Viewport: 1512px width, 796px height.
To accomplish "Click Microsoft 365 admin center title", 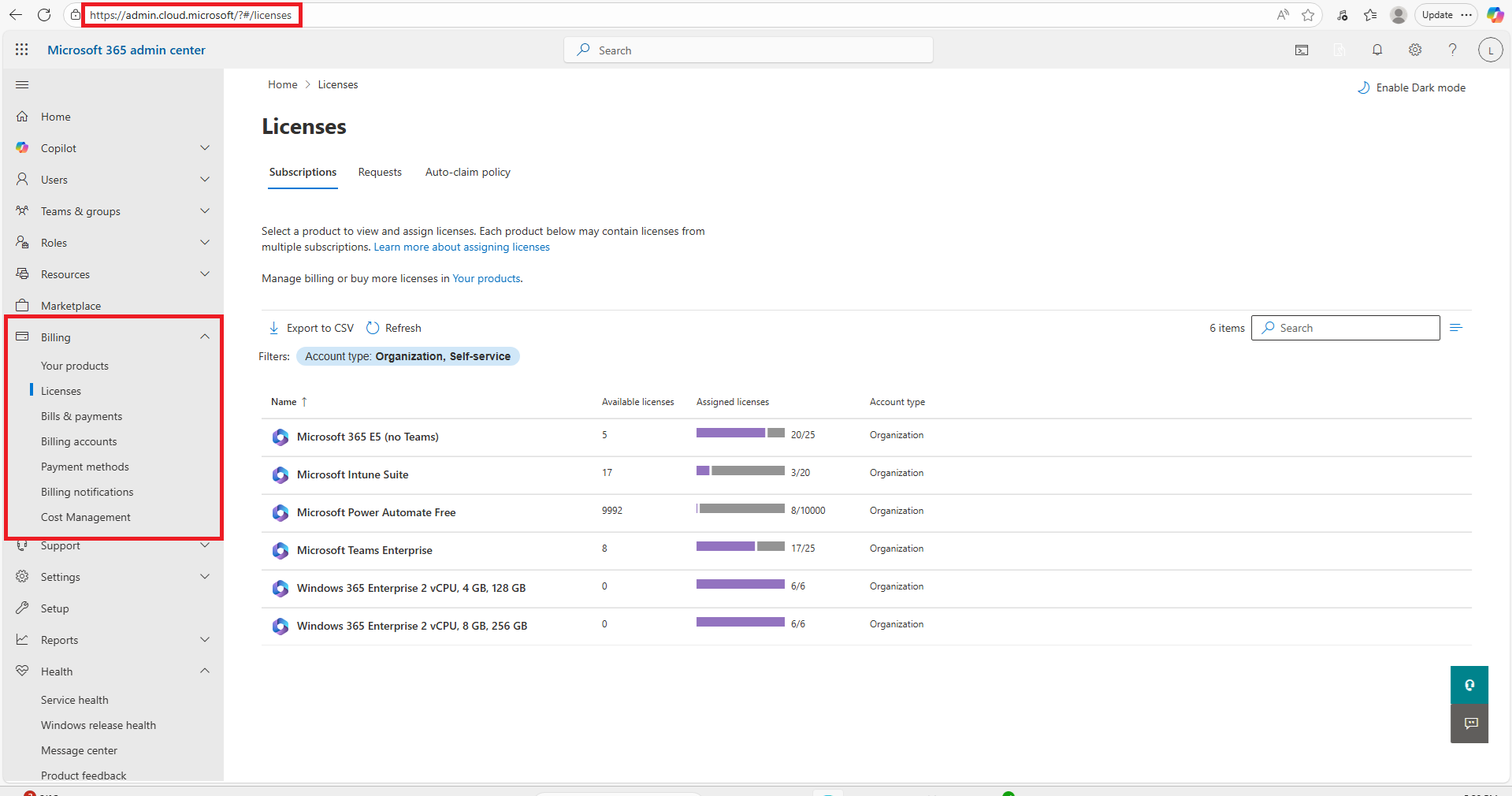I will [x=126, y=50].
